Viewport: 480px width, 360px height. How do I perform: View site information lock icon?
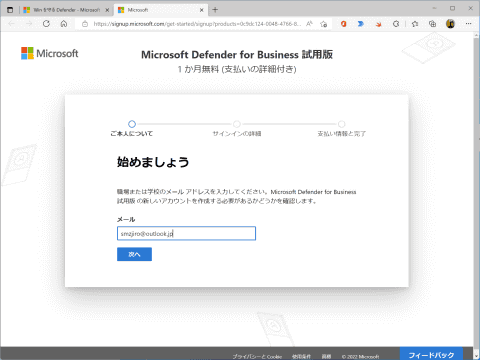click(85, 24)
